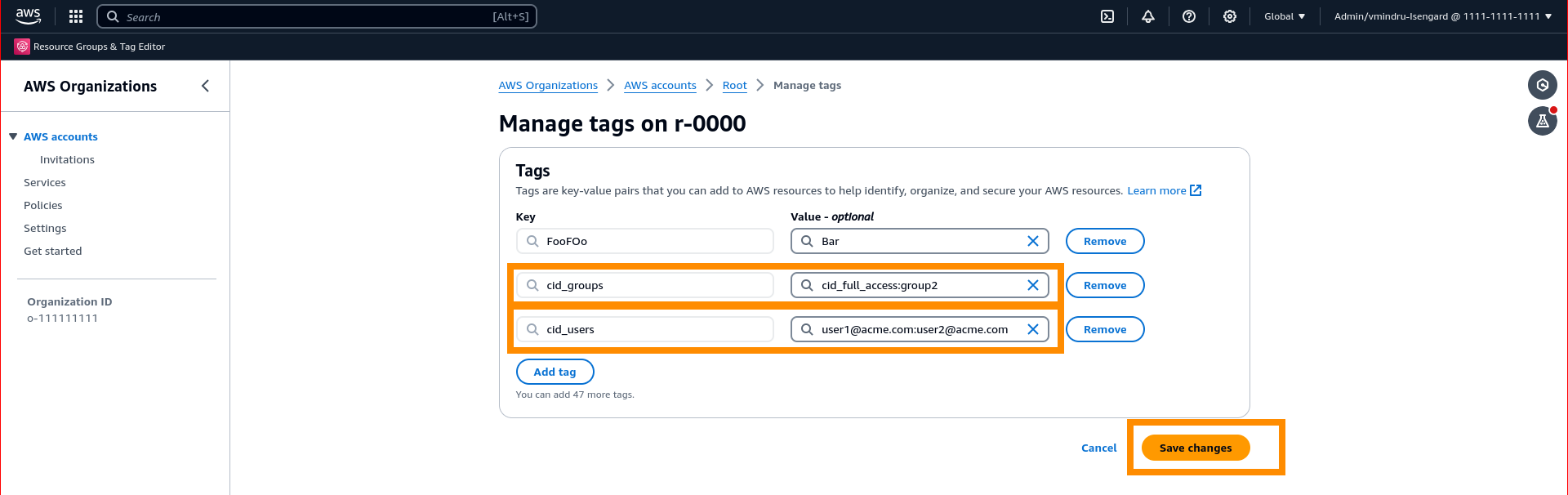Screen dimensions: 1568x495
Task: Go to Policies in sidebar
Action: point(43,205)
